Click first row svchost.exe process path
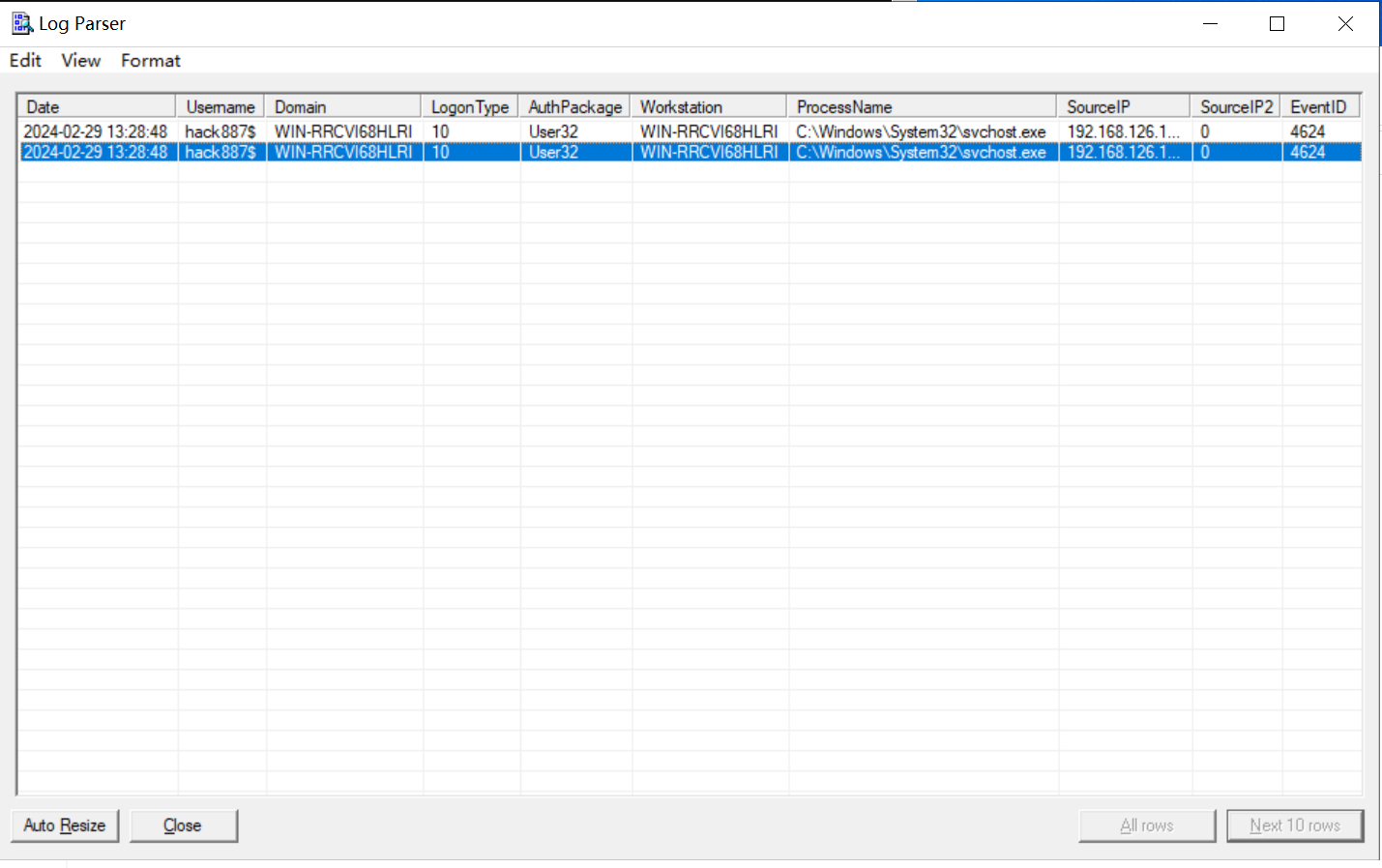The width and height of the screenshot is (1382, 868). [x=921, y=131]
